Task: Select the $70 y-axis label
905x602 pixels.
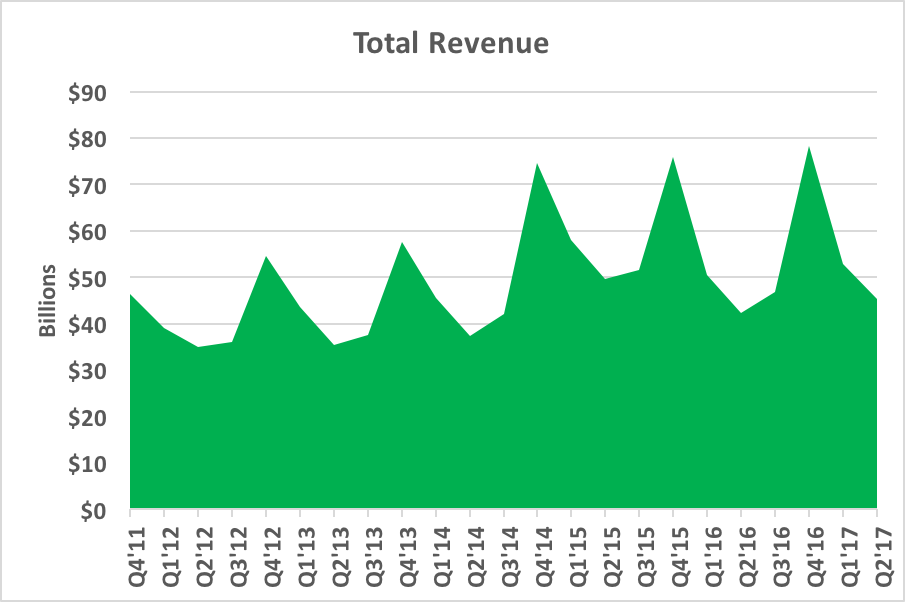Action: 85,185
